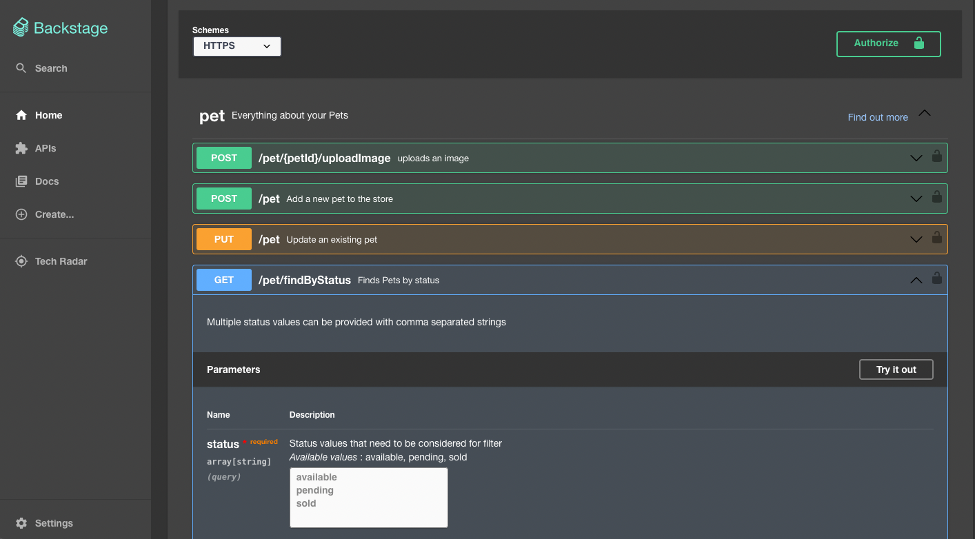This screenshot has width=977, height=539.
Task: Click lock icon on PUT /pet row
Action: tap(936, 239)
